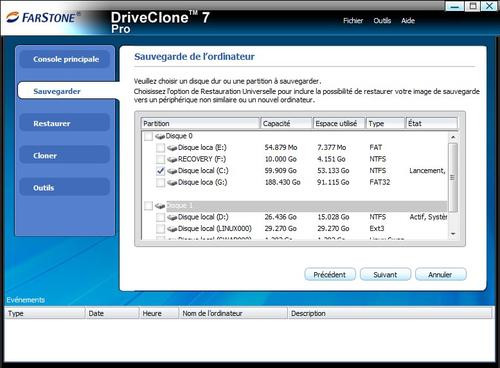Close the DriveClone window
The image size is (500, 368).
click(x=490, y=6)
